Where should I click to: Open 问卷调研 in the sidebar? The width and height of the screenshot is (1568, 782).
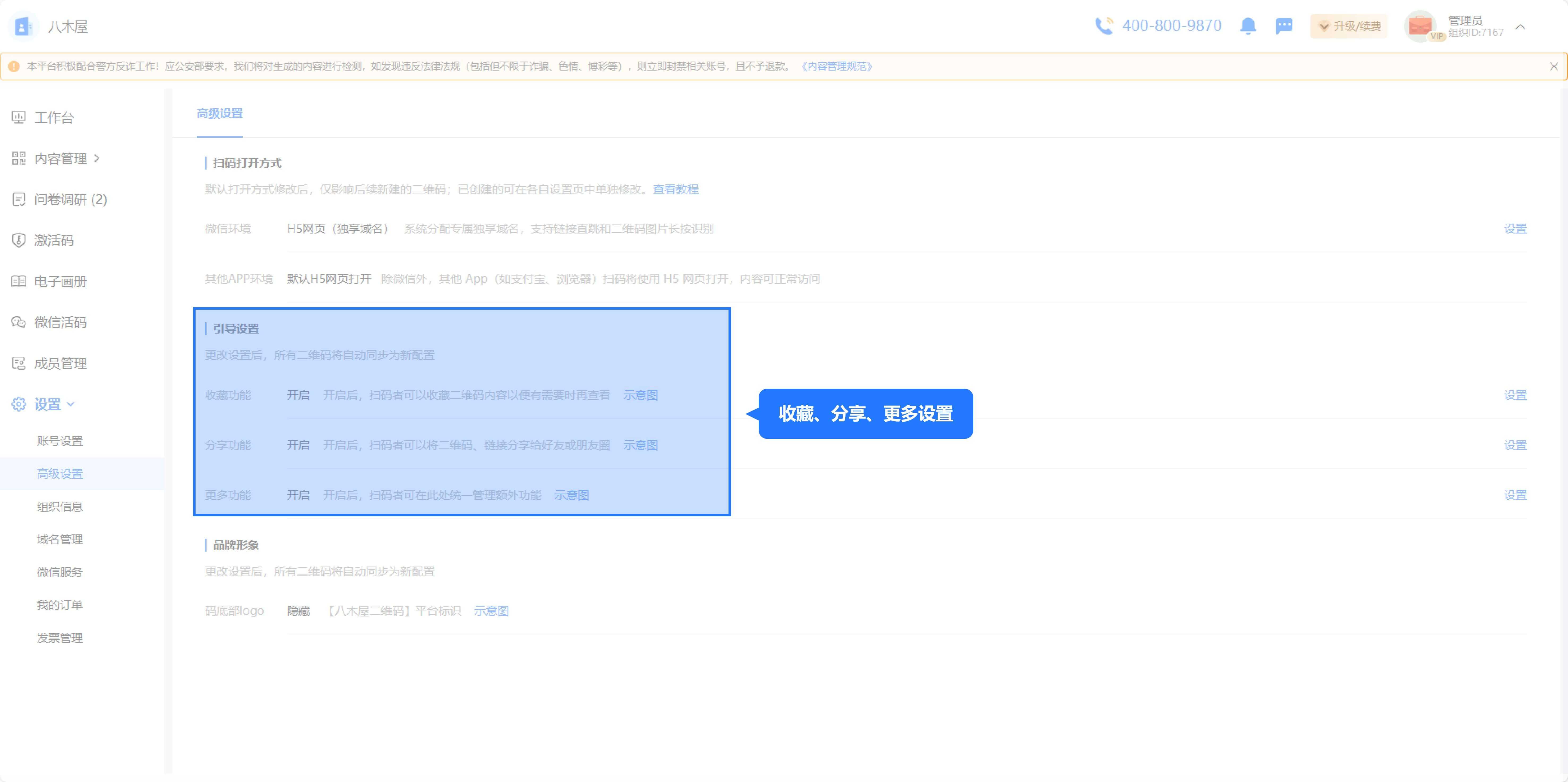click(70, 200)
